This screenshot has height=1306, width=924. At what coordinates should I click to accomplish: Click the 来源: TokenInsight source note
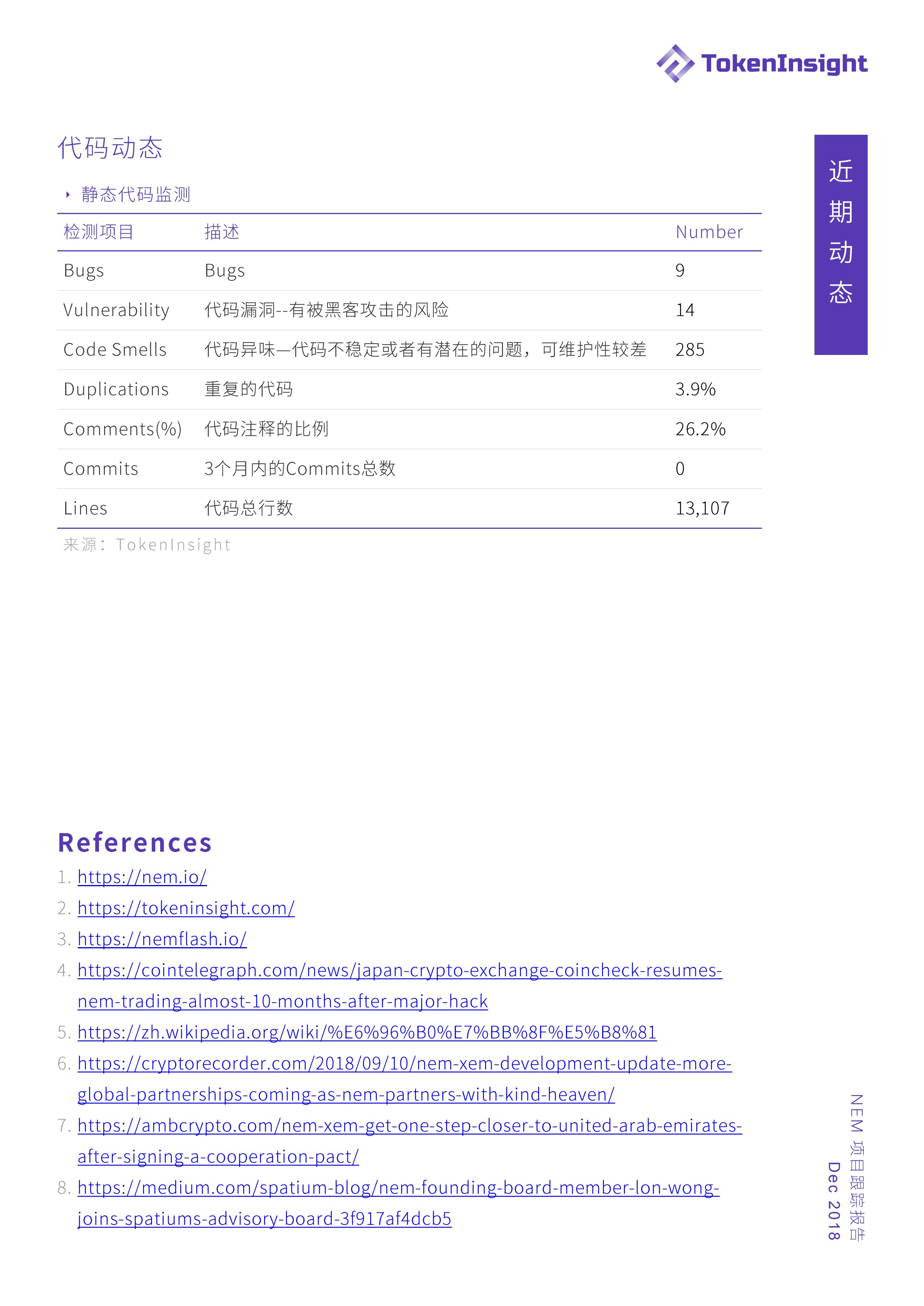pyautogui.click(x=147, y=545)
